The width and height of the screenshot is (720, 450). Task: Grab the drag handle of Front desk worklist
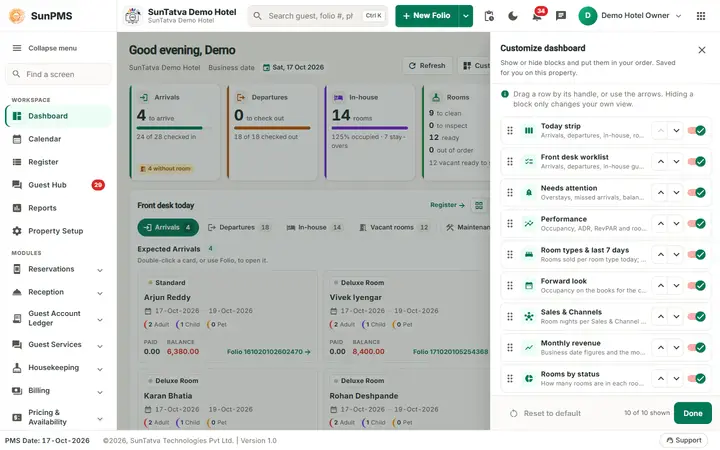510,162
